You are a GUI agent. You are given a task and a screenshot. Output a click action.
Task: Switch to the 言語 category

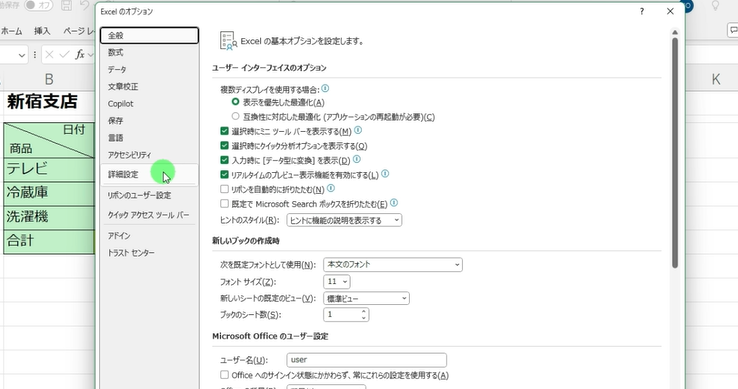click(149, 138)
